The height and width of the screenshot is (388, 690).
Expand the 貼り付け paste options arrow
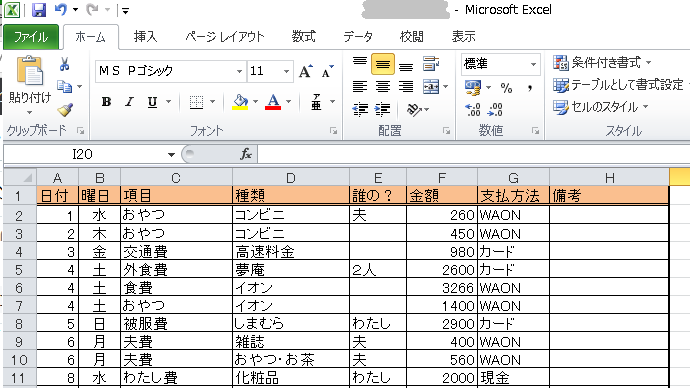[x=29, y=113]
